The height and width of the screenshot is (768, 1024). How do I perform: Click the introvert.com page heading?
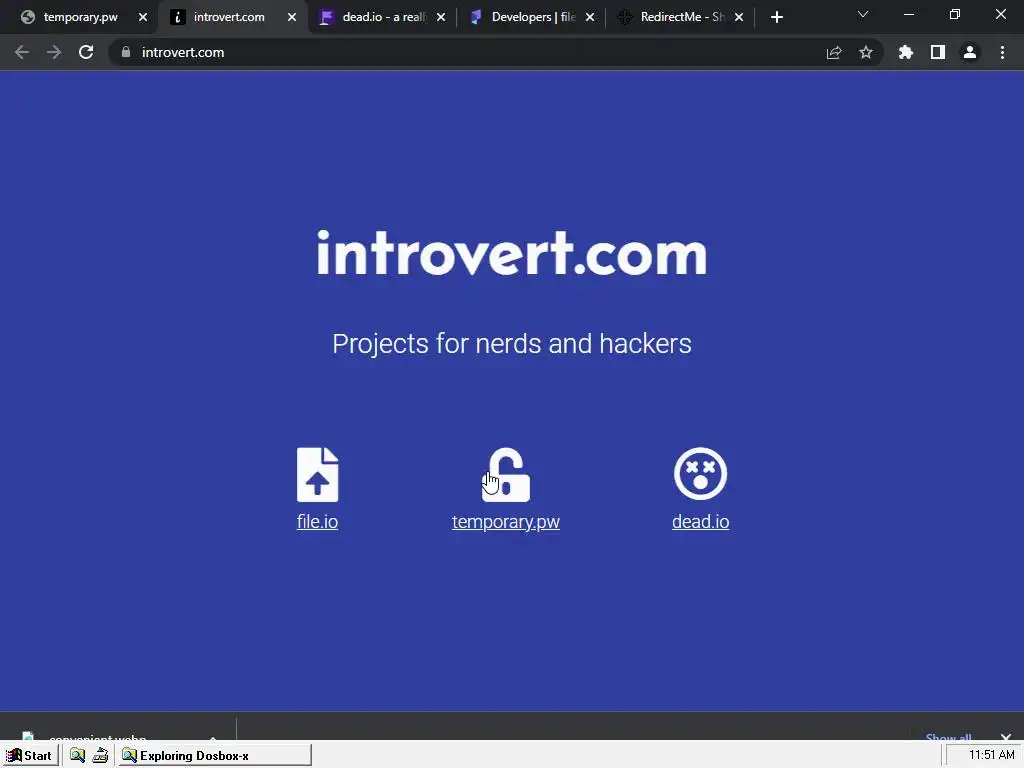[512, 253]
